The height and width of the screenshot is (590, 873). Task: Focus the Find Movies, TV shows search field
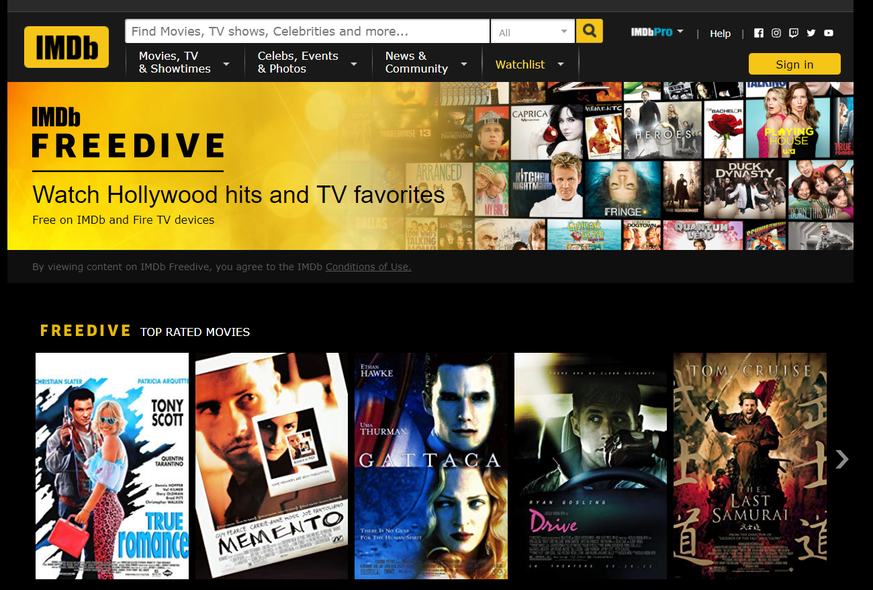[307, 31]
